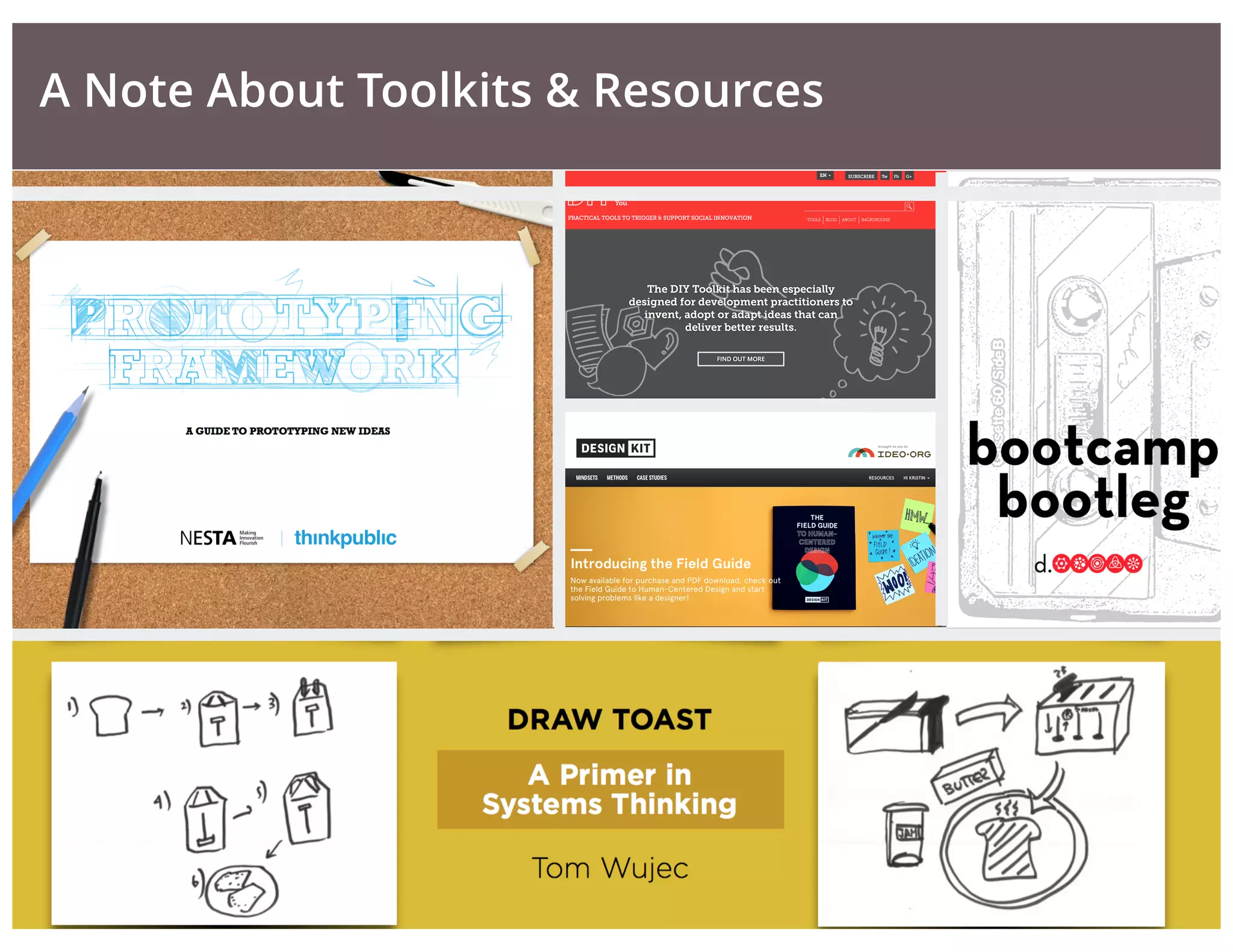Click the DIY Toolkit description text

741,308
